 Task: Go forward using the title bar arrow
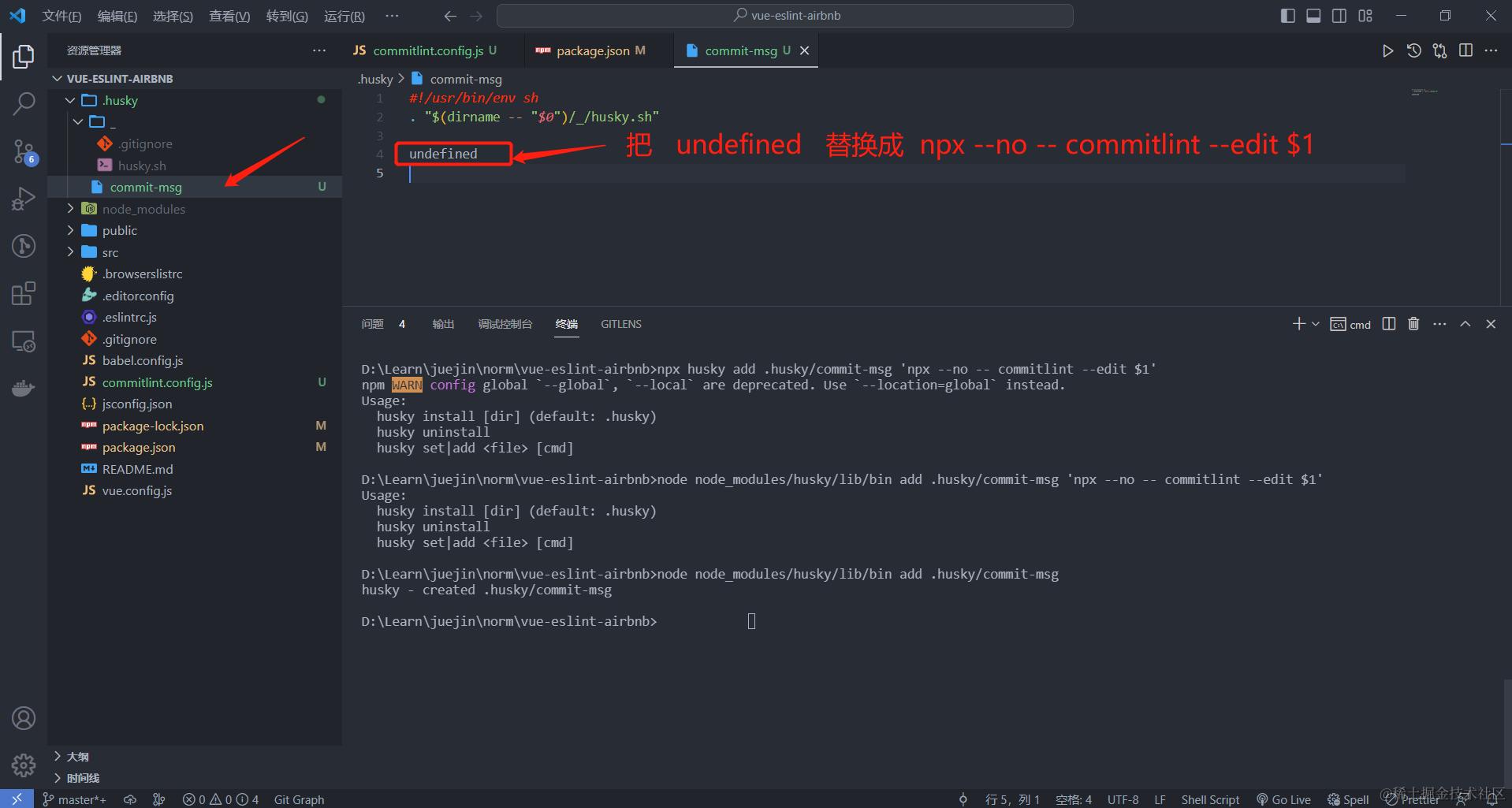click(476, 16)
